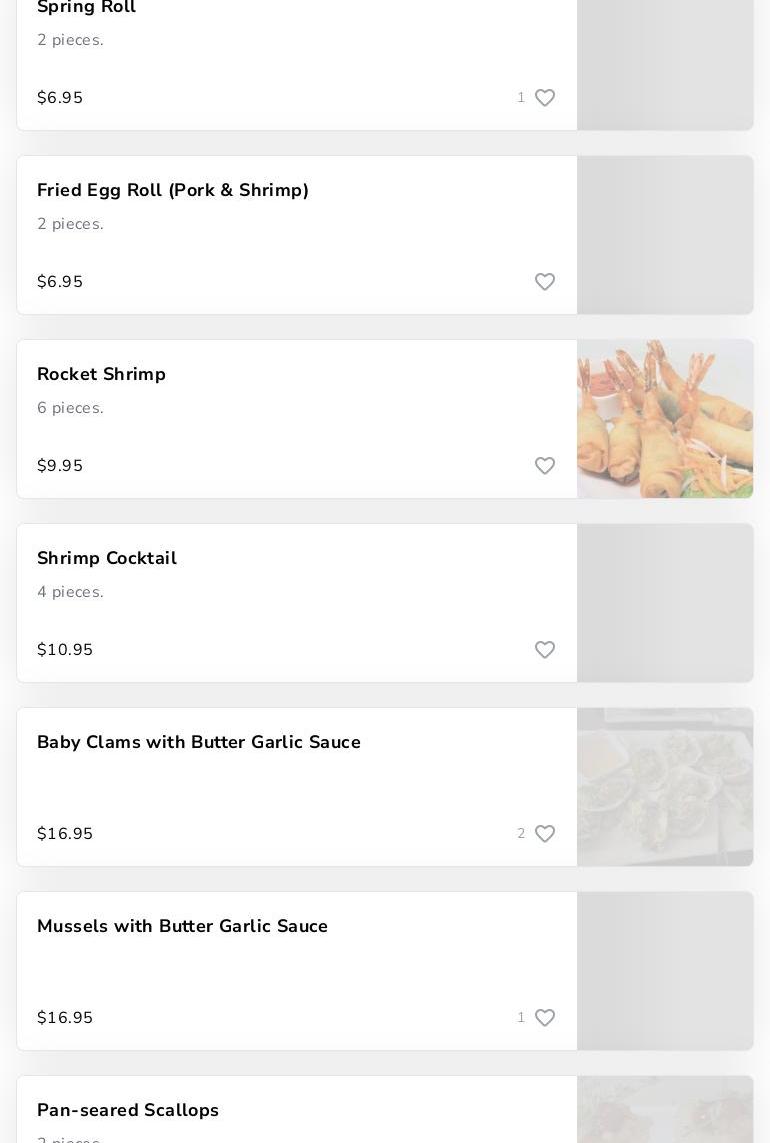
Task: Open Mussels with Butter Garlic Sauce item
Action: (183, 926)
